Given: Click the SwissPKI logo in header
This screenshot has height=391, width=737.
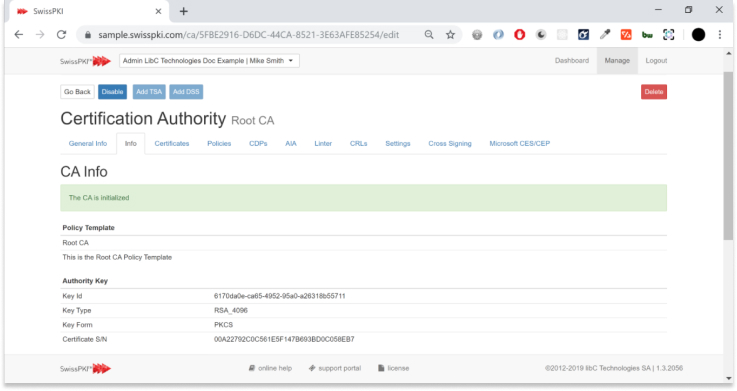Looking at the screenshot, I should [x=85, y=61].
